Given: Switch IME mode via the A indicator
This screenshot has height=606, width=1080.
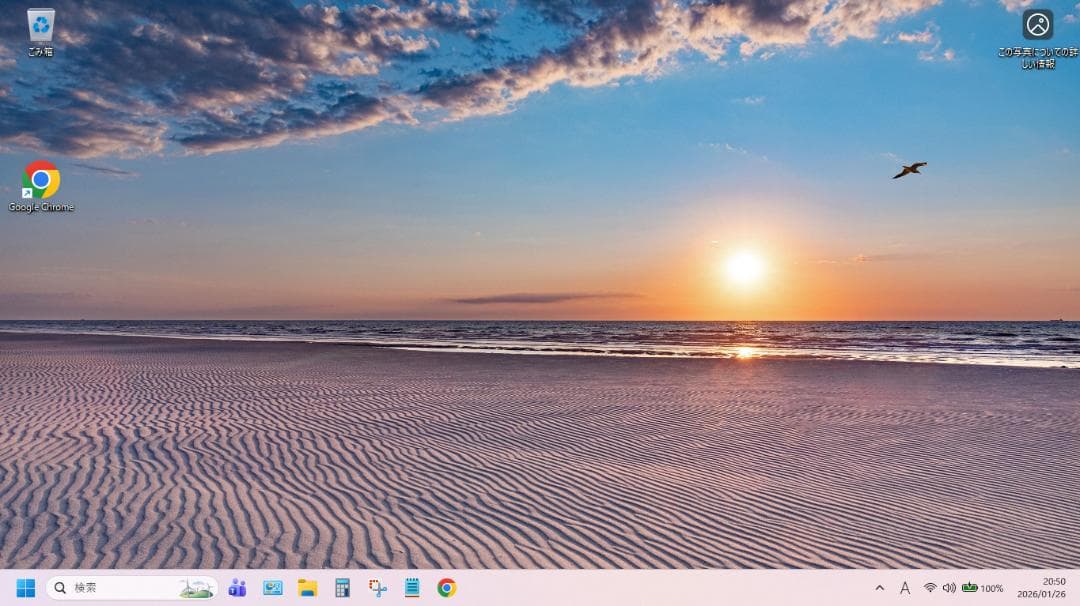Looking at the screenshot, I should (x=903, y=589).
